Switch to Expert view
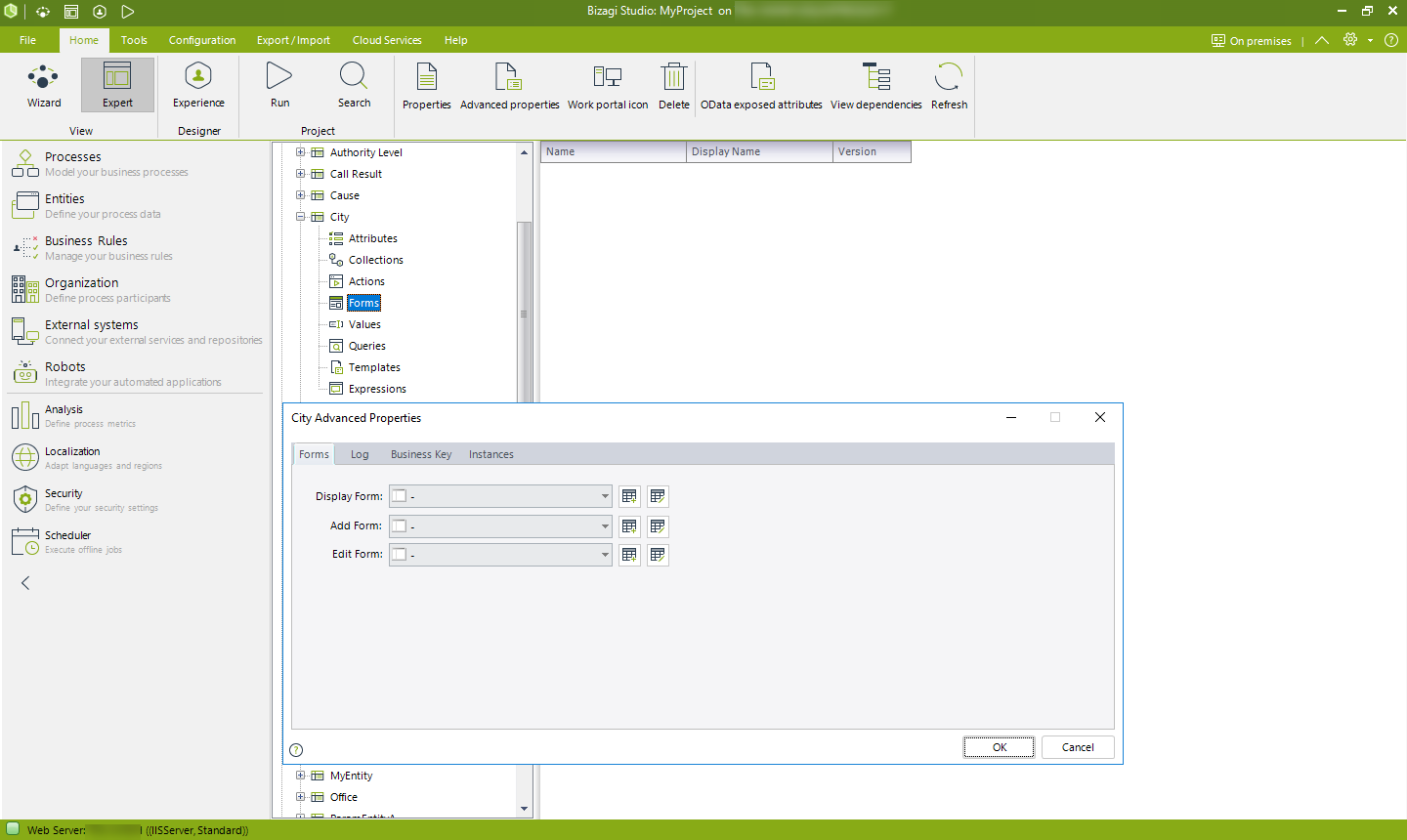The image size is (1407, 840). pyautogui.click(x=117, y=85)
